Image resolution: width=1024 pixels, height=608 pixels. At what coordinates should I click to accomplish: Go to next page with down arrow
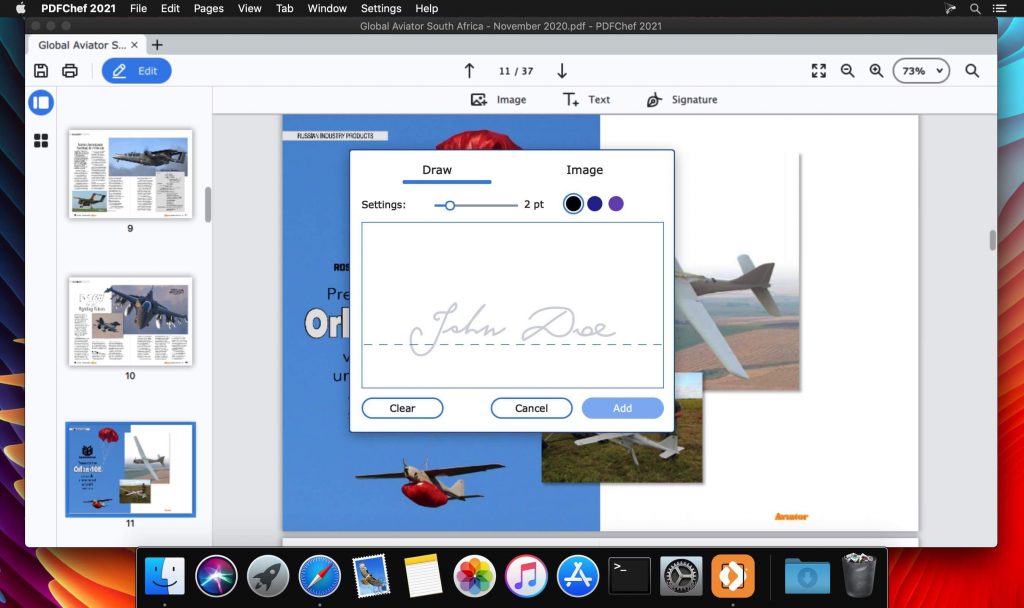pos(562,70)
